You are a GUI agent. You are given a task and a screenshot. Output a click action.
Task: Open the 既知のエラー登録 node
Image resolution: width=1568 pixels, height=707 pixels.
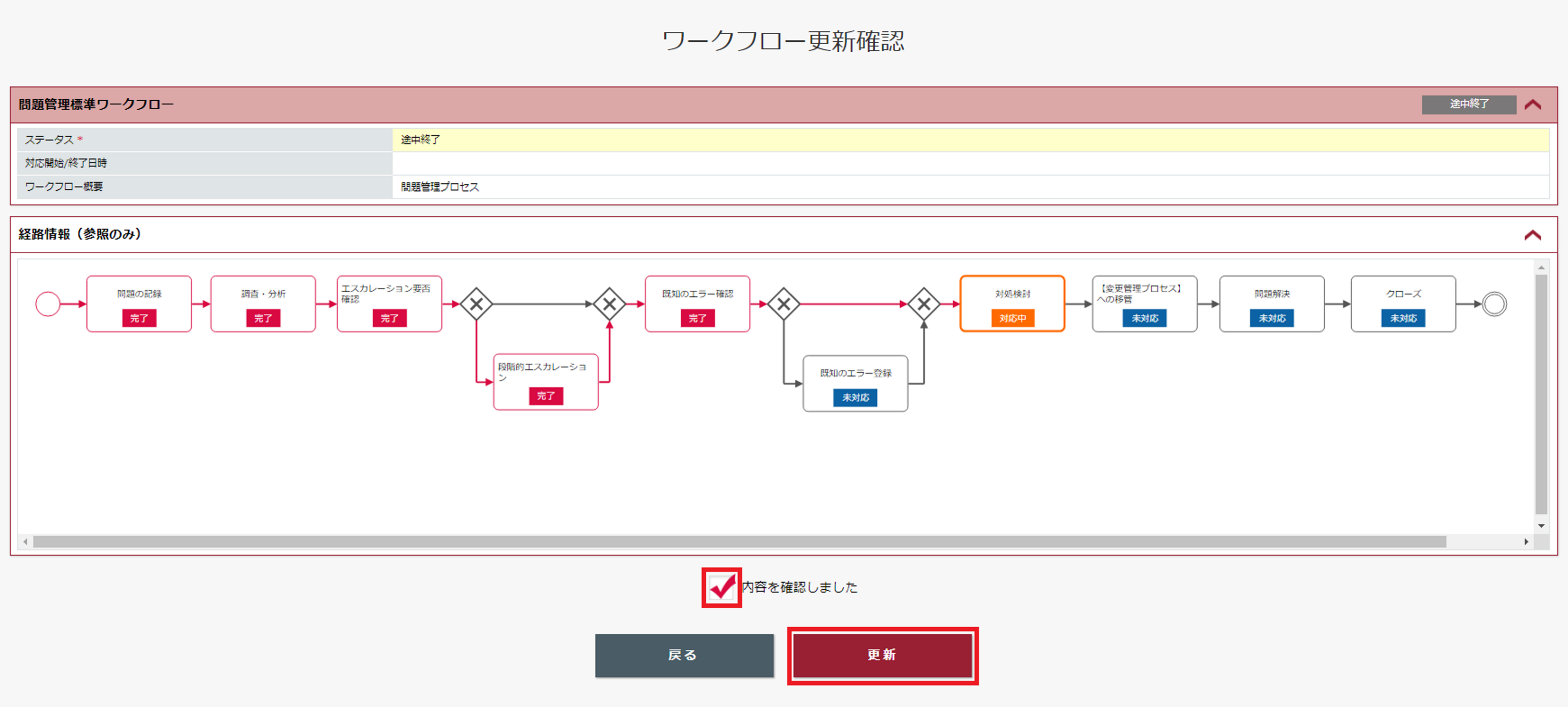pyautogui.click(x=855, y=384)
